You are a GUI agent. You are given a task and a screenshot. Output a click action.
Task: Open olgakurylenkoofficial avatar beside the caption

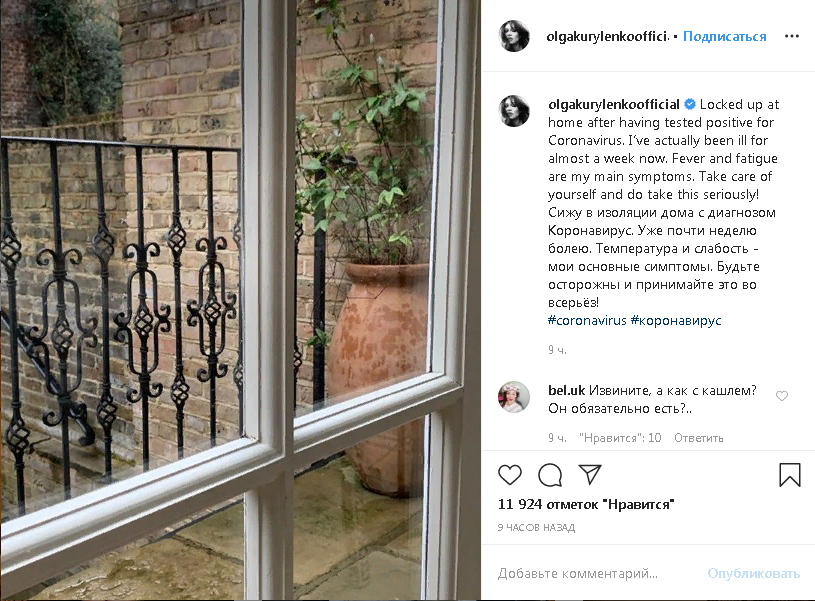(x=514, y=111)
